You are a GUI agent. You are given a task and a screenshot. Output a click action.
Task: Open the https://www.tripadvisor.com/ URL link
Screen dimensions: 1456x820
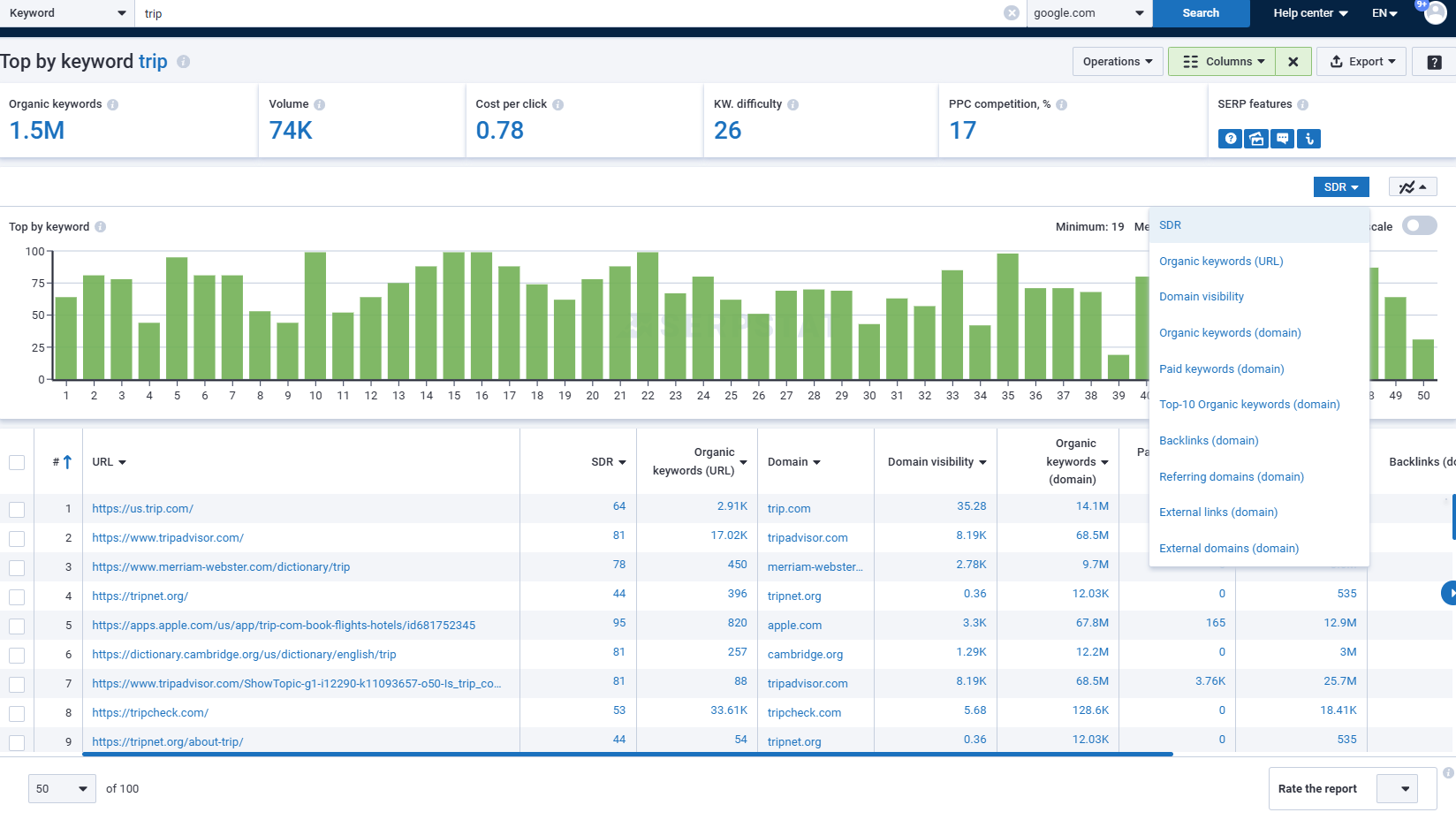[x=168, y=538]
